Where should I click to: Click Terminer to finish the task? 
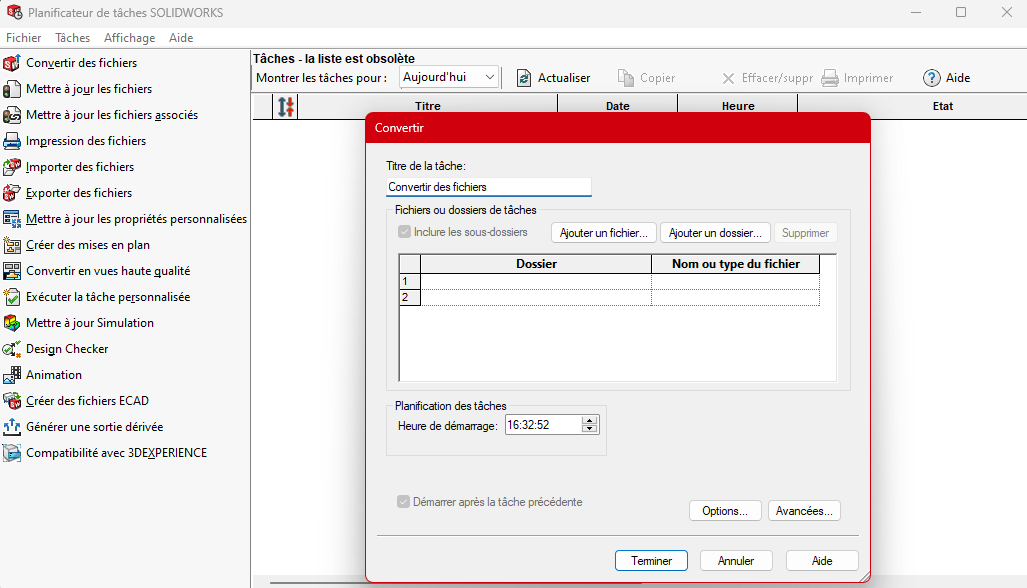coord(652,560)
